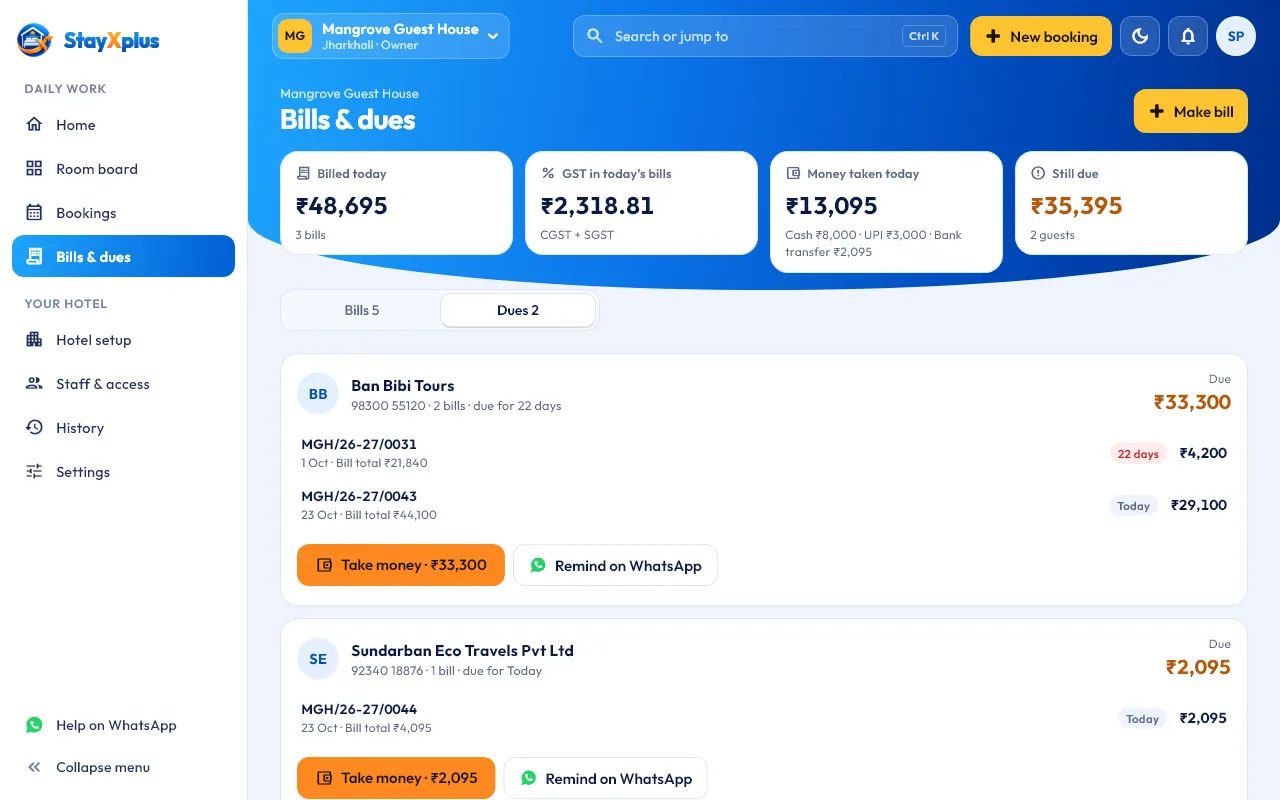Click Sundarban Eco Travels Pvt Ltd name
Viewport: 1280px width, 800px height.
coord(462,650)
